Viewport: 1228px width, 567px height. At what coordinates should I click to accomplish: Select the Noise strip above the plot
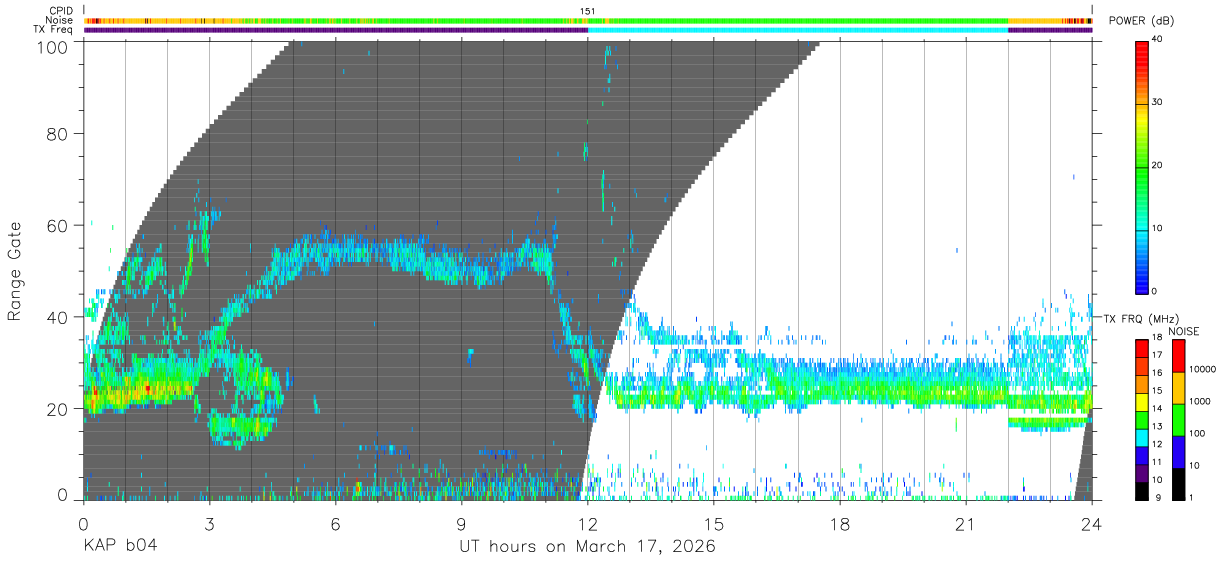(x=588, y=20)
